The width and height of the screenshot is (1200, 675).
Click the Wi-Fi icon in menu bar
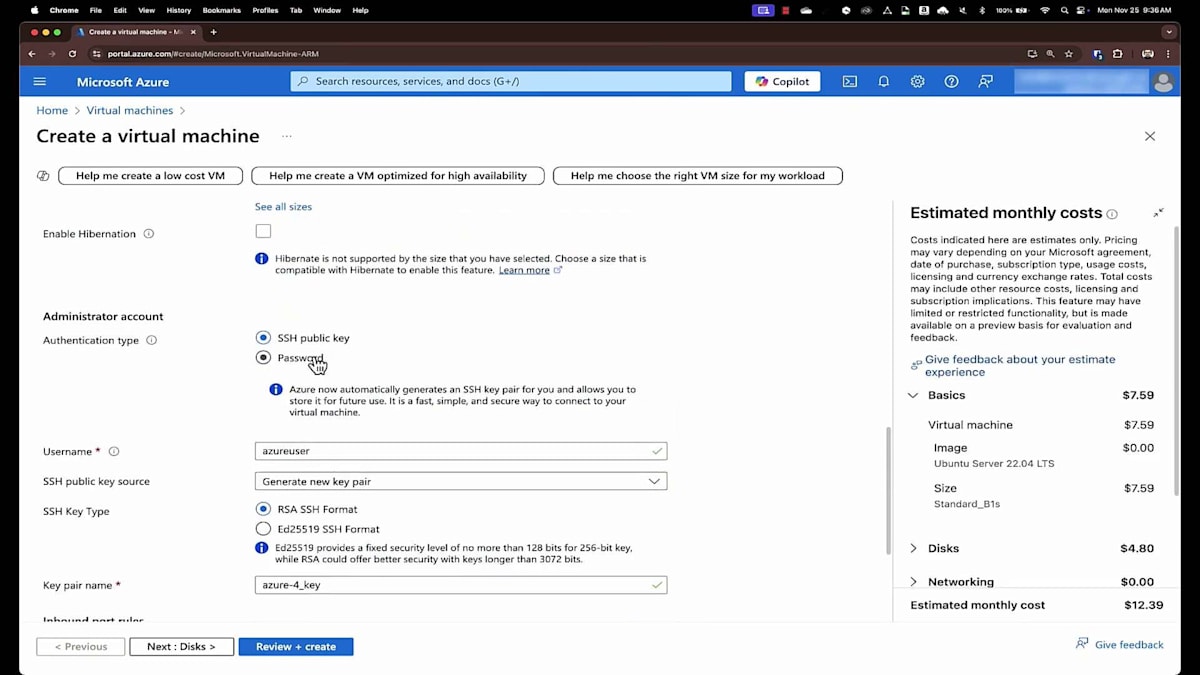(1045, 10)
